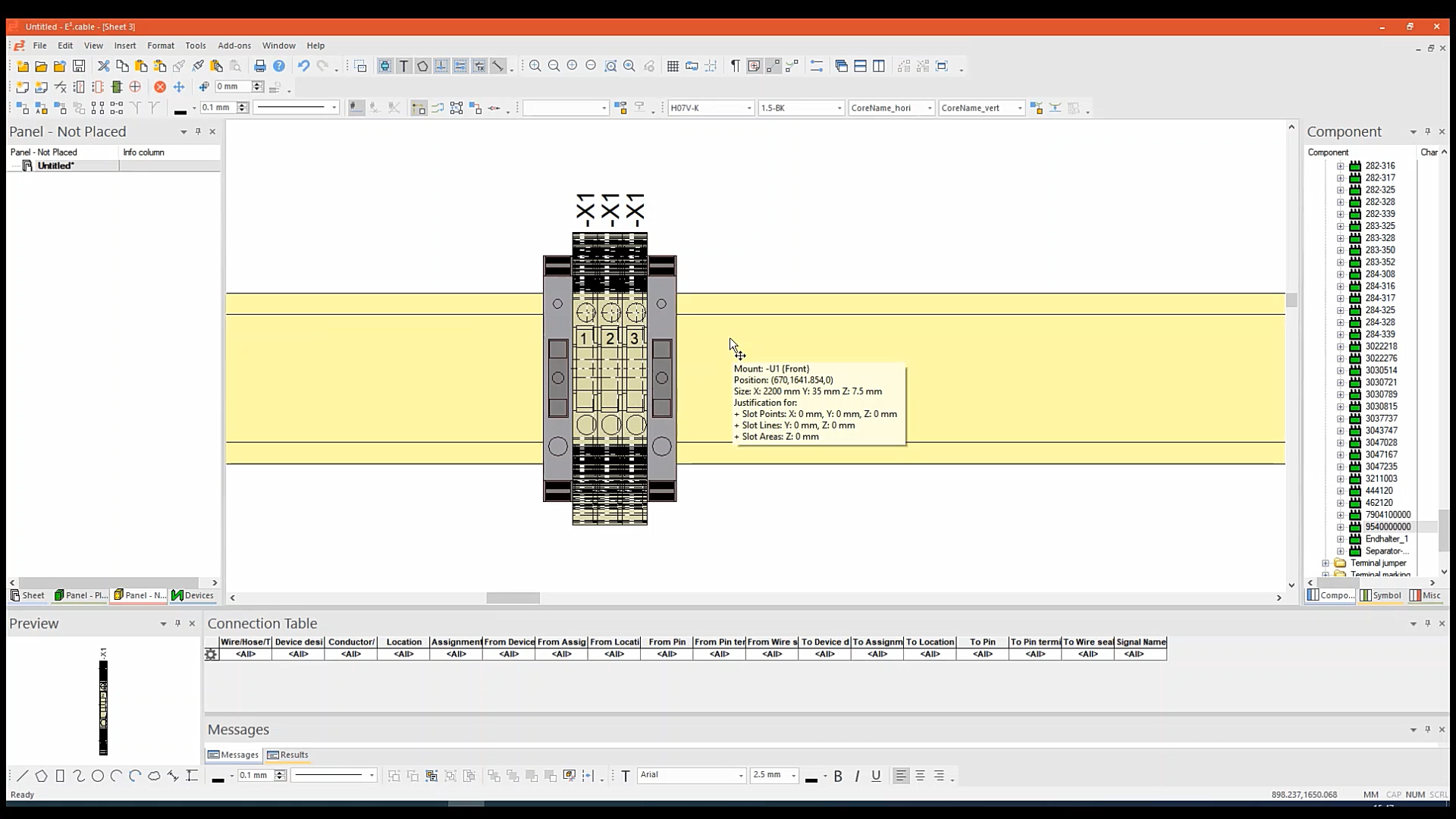The image size is (1456, 819).
Task: Click the Cut scissors icon
Action: coord(103,66)
